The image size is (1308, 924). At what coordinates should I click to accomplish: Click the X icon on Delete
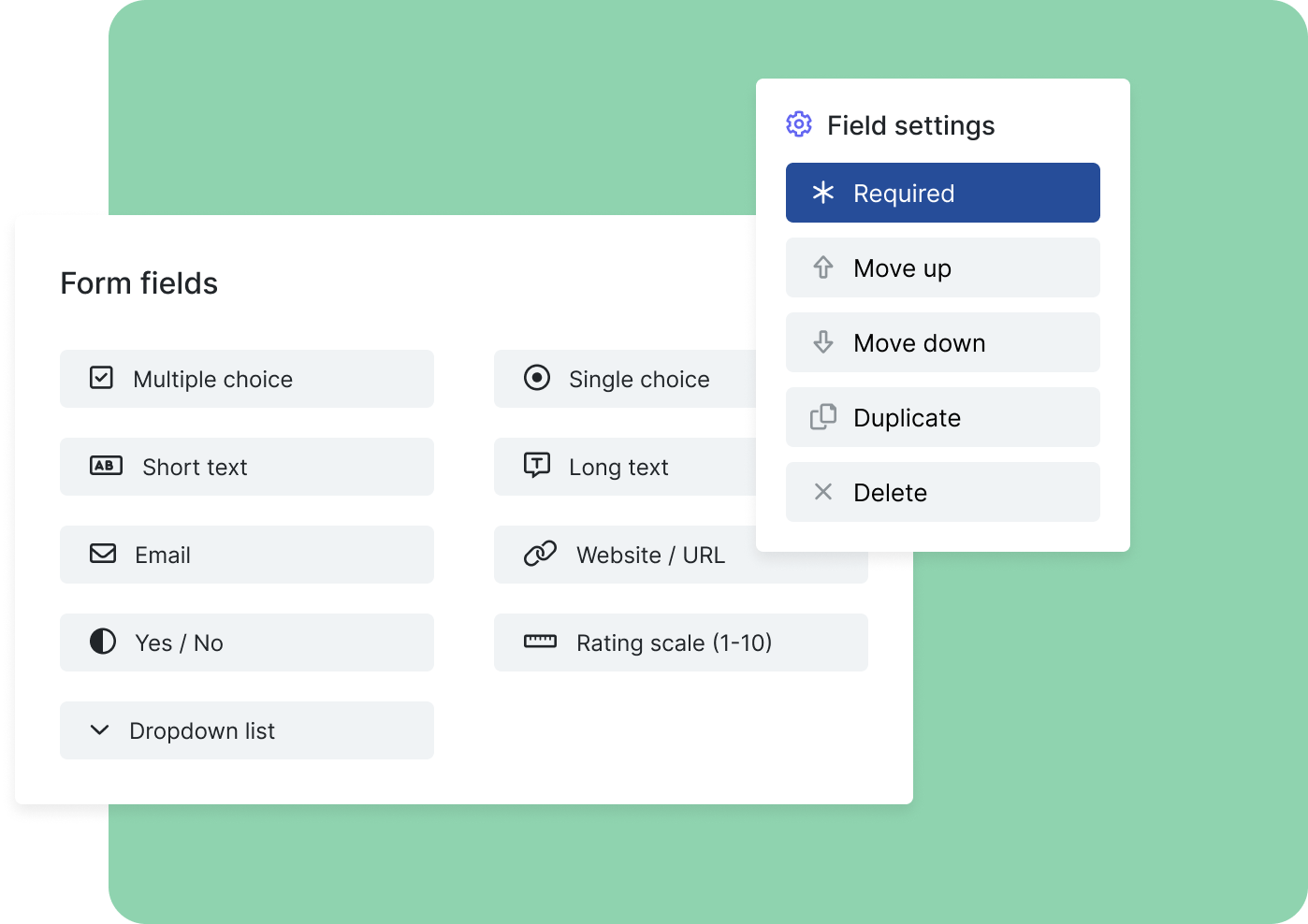click(823, 492)
